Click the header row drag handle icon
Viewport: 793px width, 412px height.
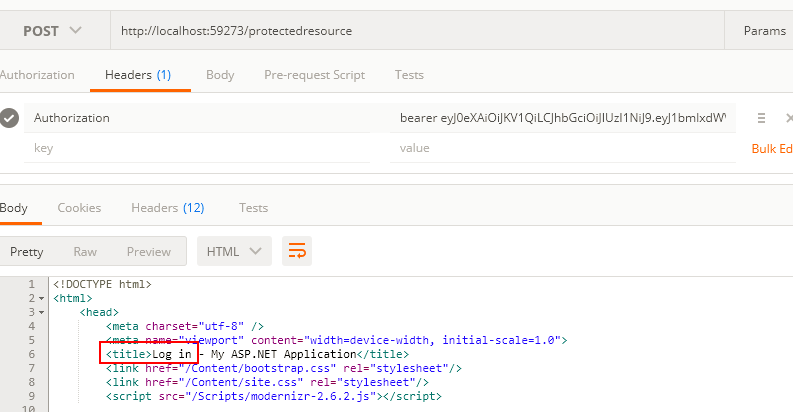point(761,118)
